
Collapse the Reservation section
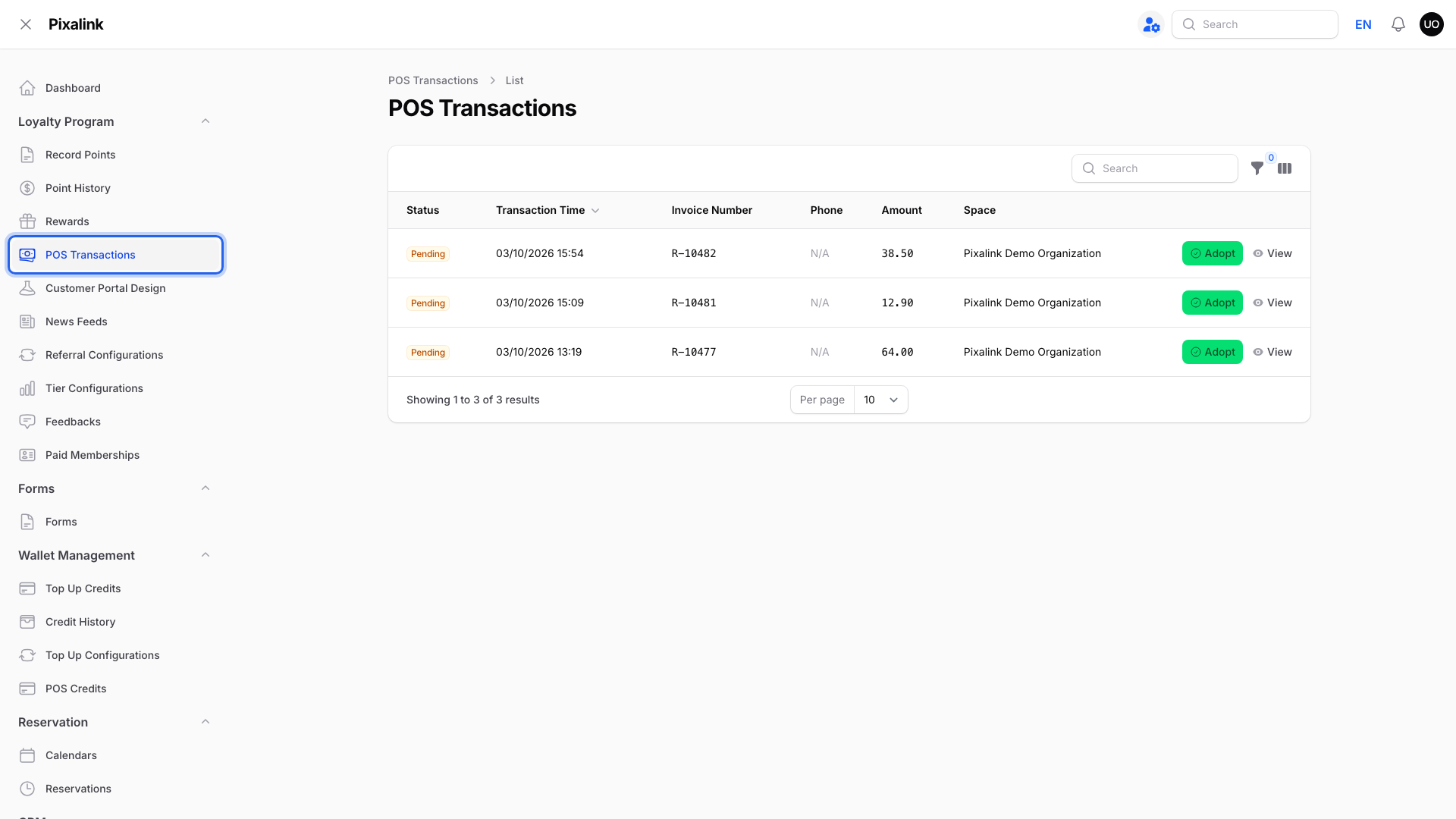tap(206, 722)
